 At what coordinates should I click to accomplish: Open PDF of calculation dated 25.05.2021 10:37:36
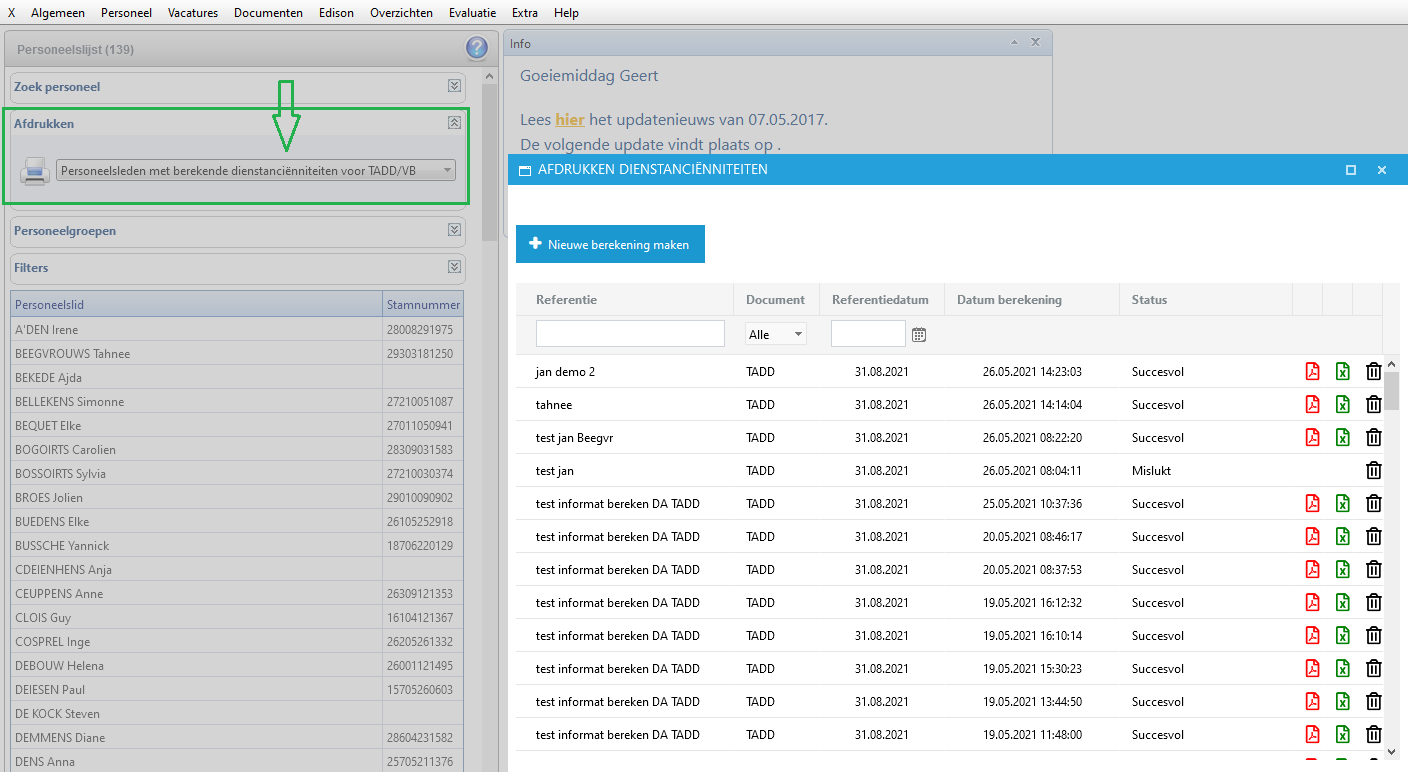[x=1312, y=504]
